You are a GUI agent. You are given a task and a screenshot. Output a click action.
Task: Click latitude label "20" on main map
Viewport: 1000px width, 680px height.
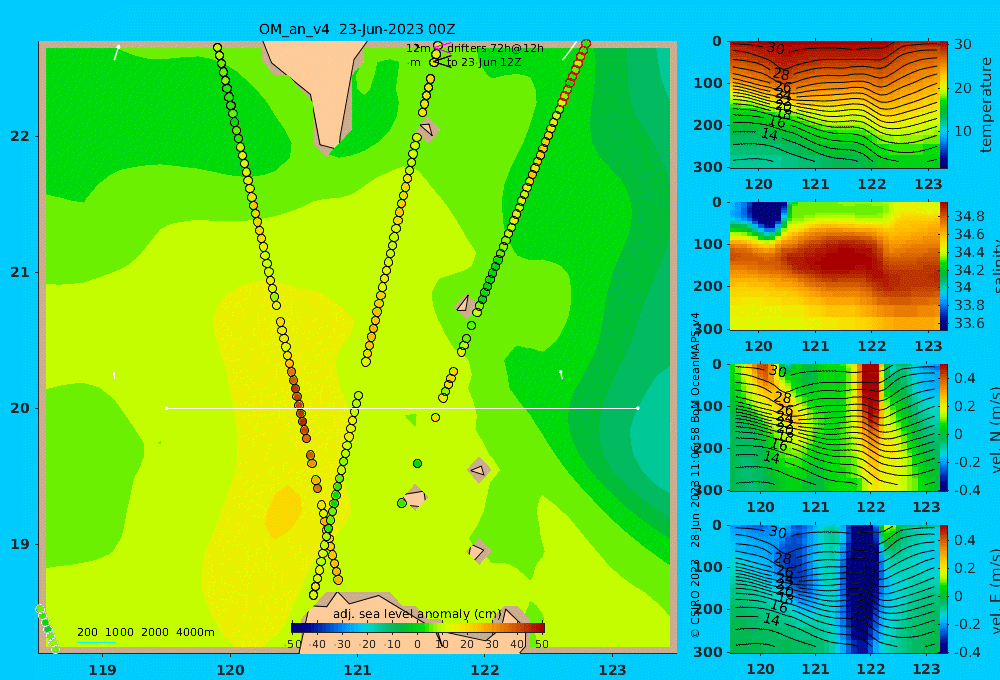(20, 408)
